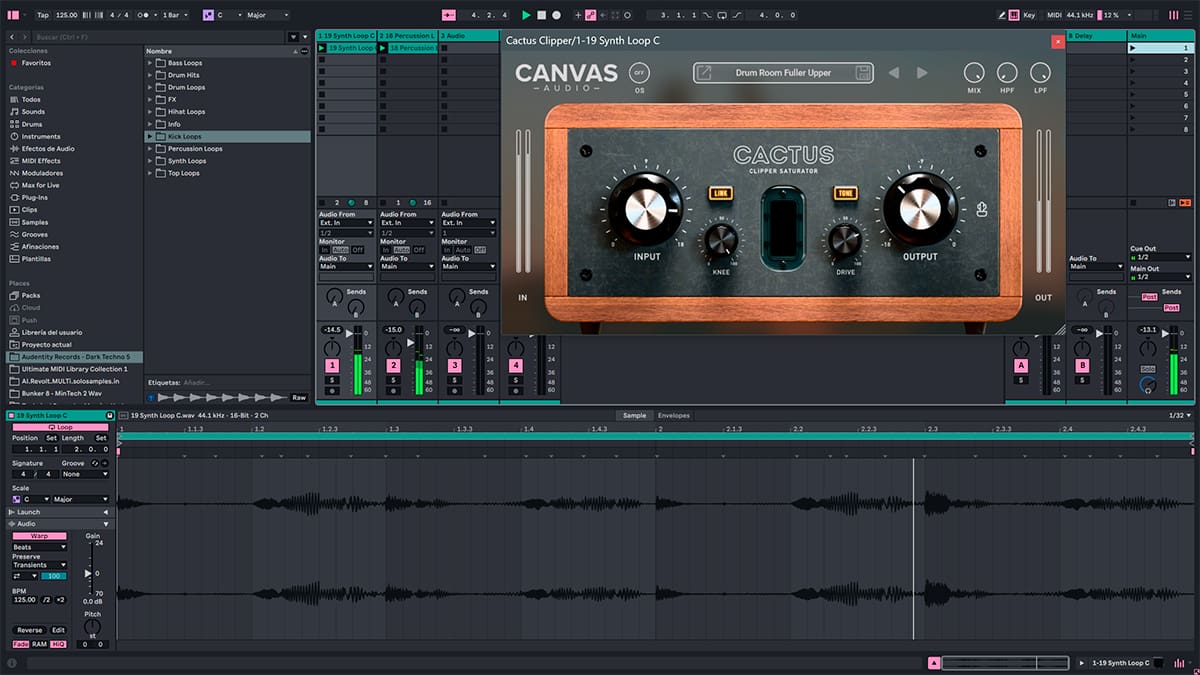Screen dimensions: 1200x675
Task: Open the Cactus preset browser icon
Action: pyautogui.click(x=705, y=73)
